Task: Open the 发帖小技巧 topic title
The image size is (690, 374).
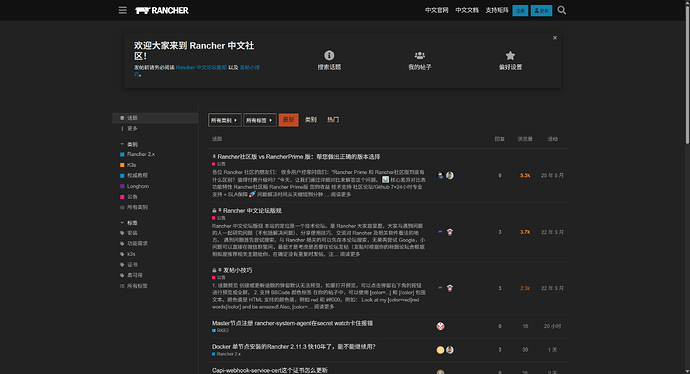Action: (x=238, y=270)
